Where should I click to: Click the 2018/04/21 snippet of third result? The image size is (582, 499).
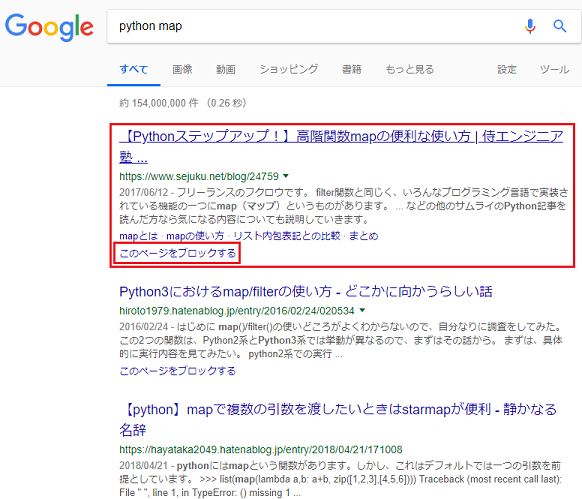(340, 479)
